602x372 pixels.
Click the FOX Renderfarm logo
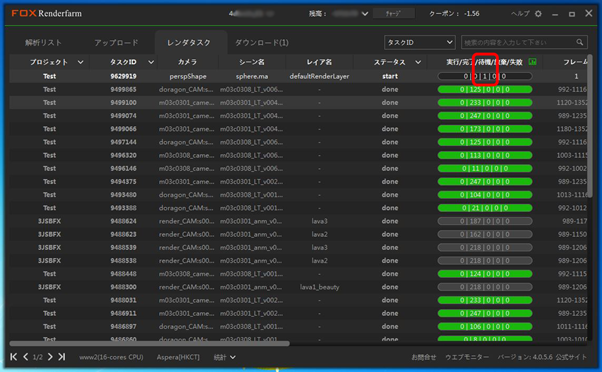pos(46,13)
